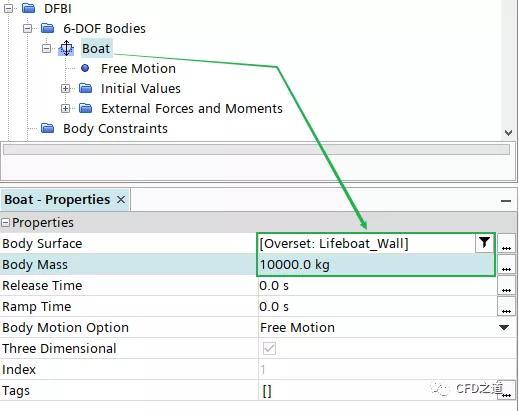Open Body Mass ellipsis editor button

click(x=506, y=265)
